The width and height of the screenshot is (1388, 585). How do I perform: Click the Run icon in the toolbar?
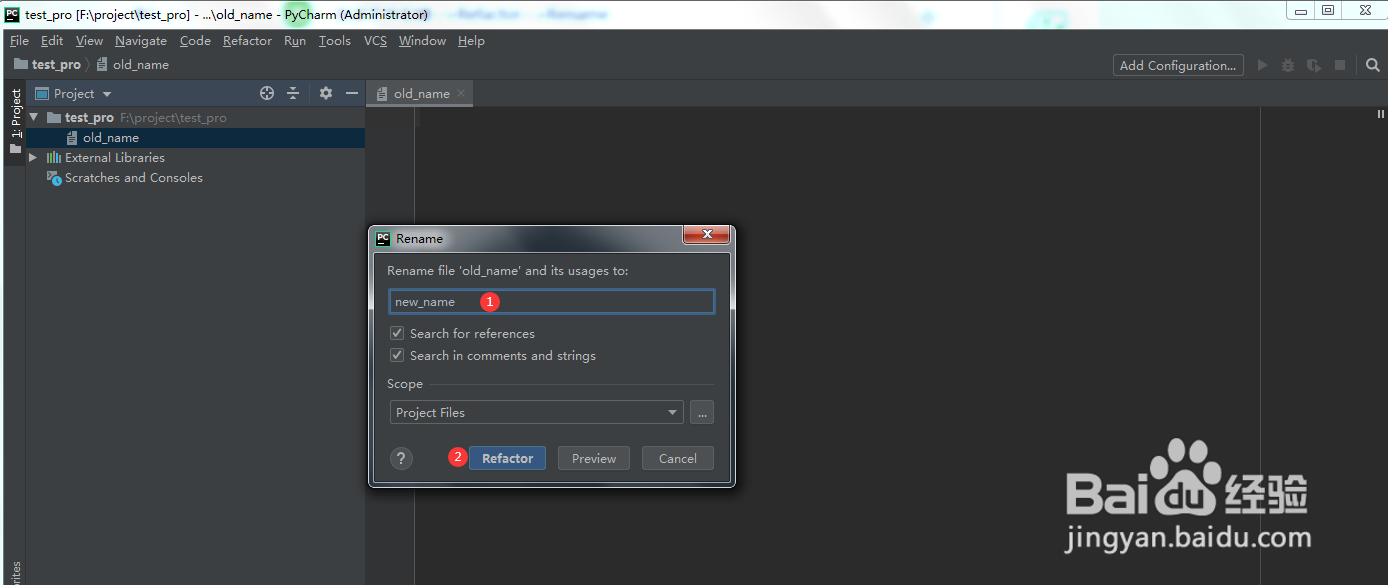pyautogui.click(x=1262, y=65)
